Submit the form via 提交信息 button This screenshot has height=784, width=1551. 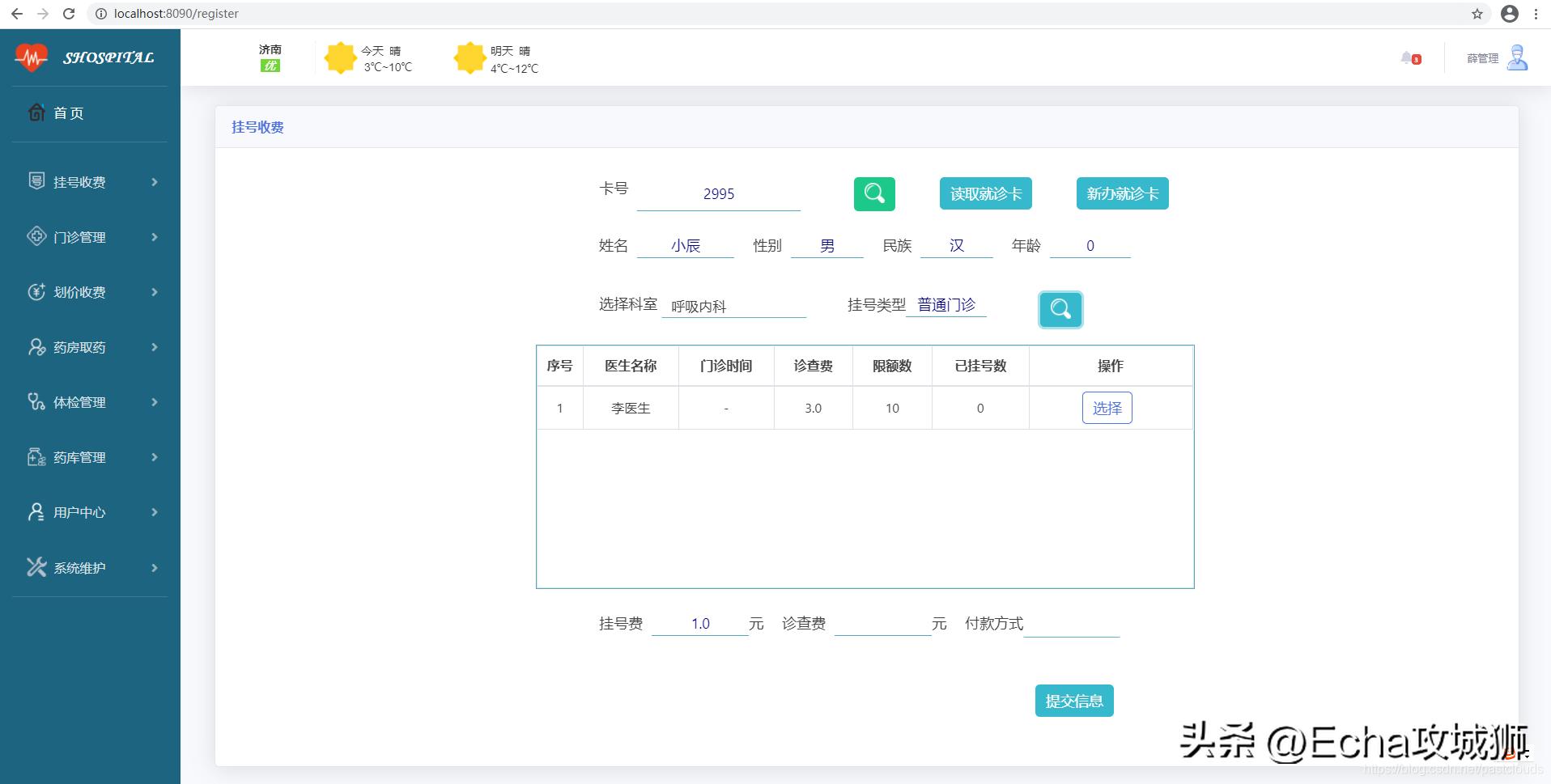tap(1074, 700)
